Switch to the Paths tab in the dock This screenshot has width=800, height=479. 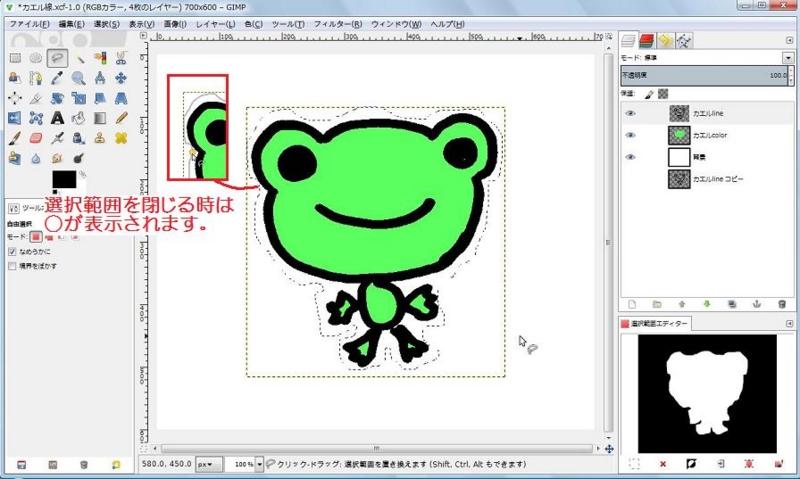click(684, 40)
